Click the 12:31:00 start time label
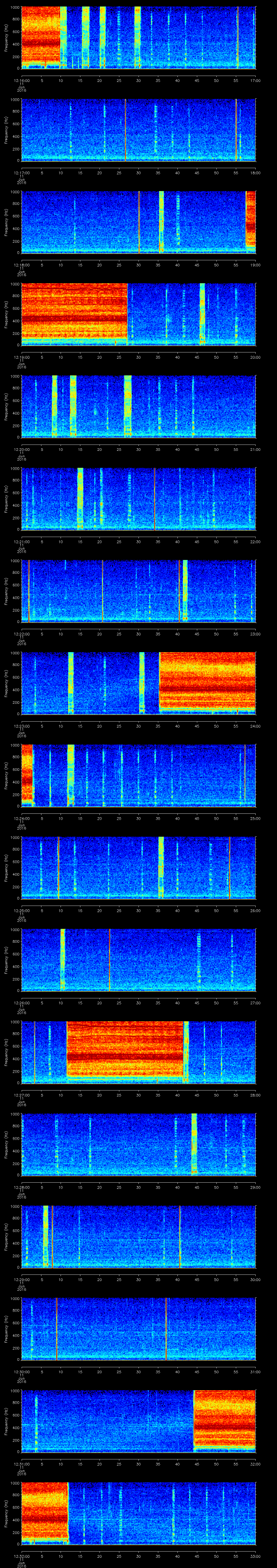 (x=22, y=1463)
